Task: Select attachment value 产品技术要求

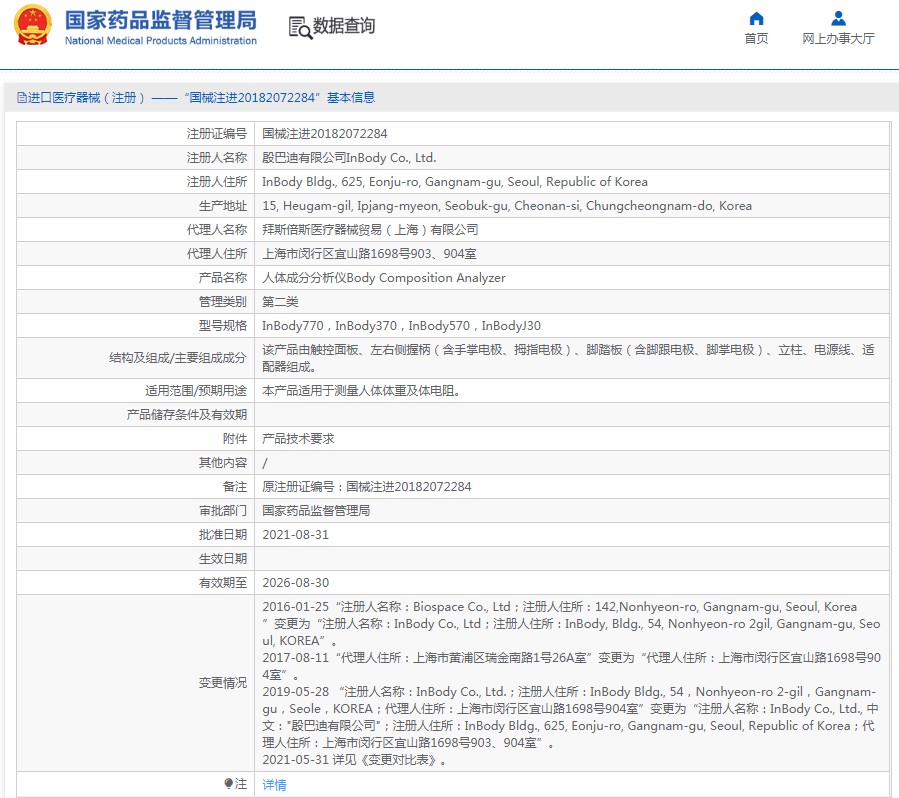Action: click(x=298, y=439)
